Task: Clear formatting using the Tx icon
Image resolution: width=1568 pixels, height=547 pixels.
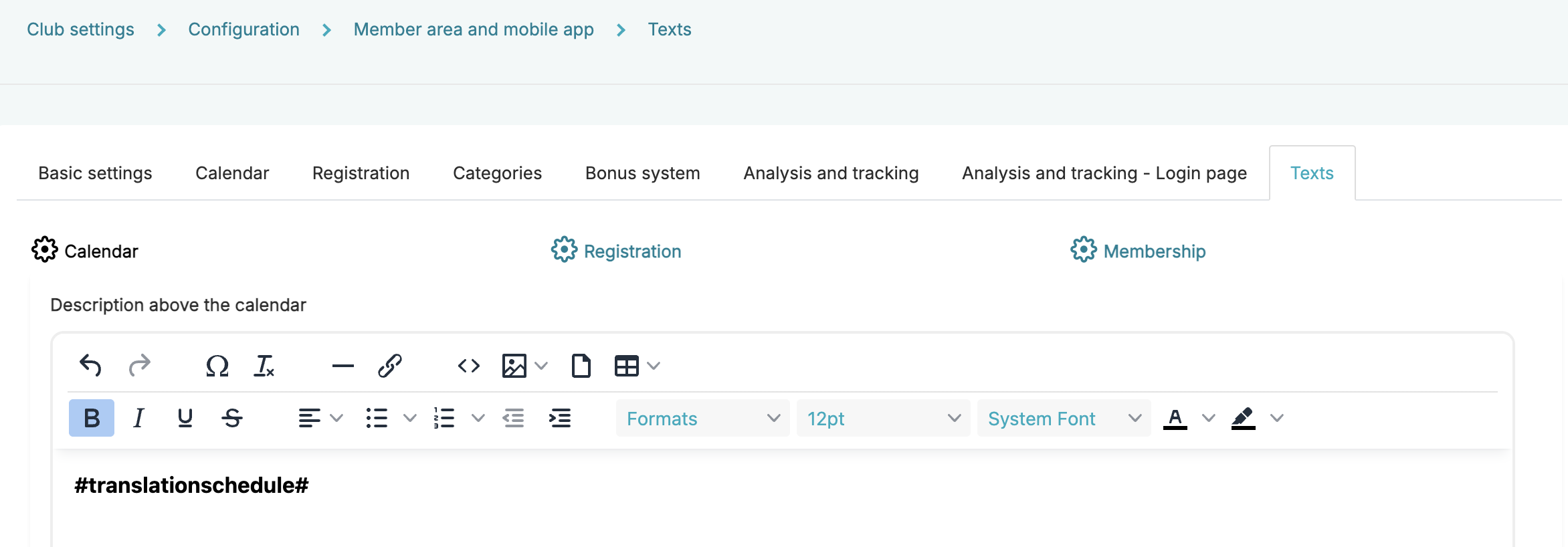Action: [264, 366]
